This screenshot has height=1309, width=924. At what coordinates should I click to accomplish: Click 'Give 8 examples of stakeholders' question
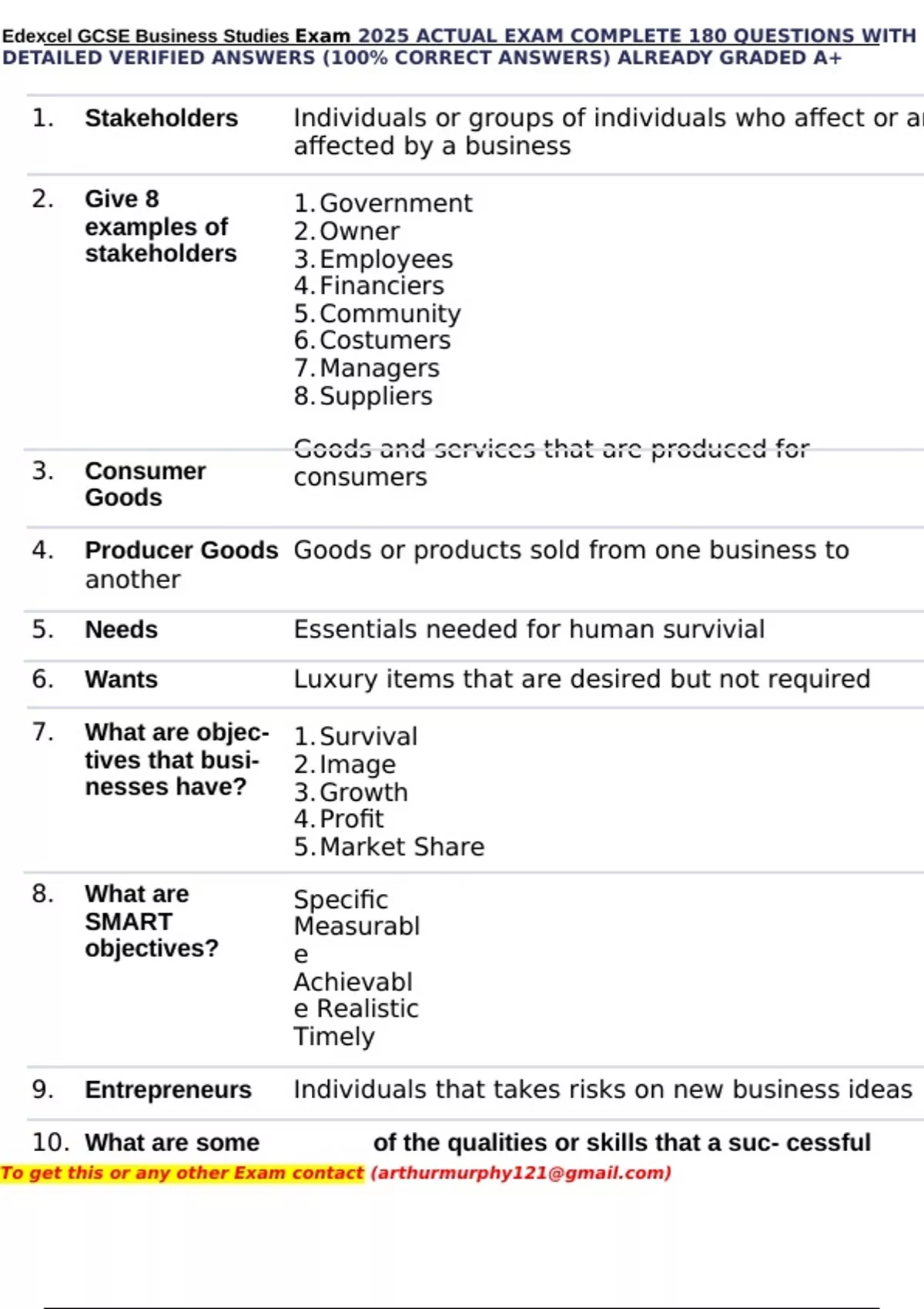pos(160,226)
